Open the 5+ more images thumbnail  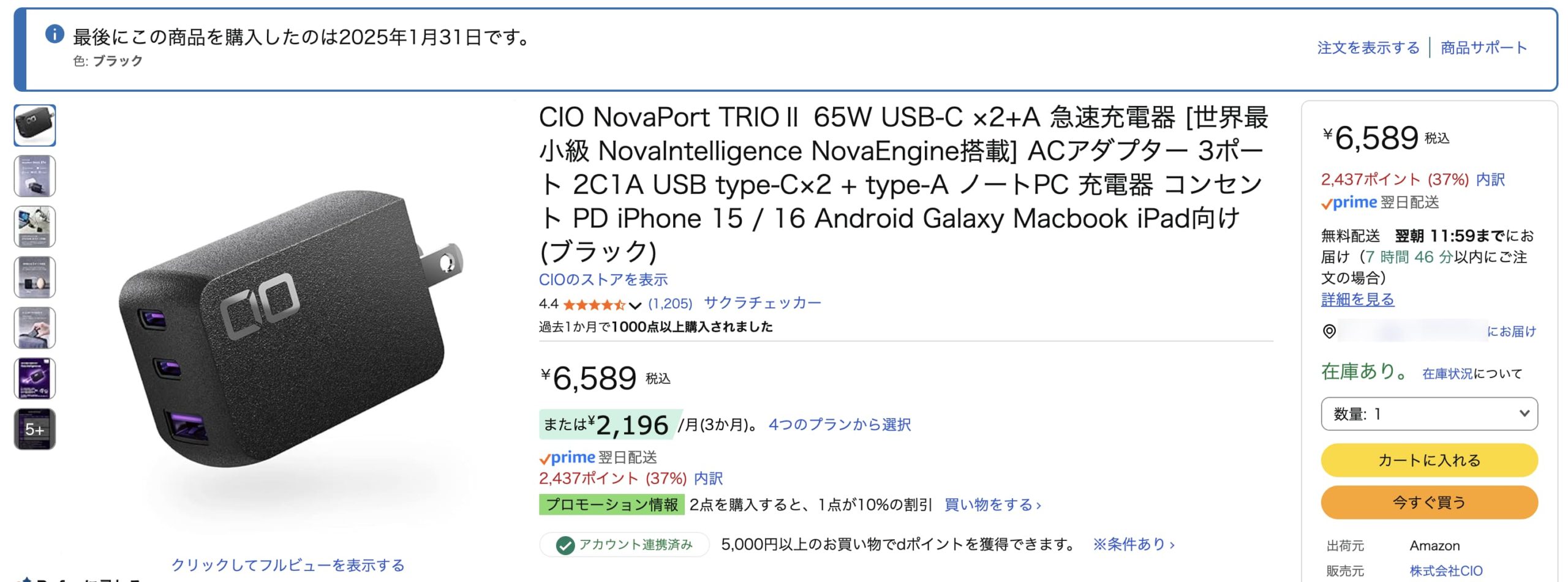point(35,429)
